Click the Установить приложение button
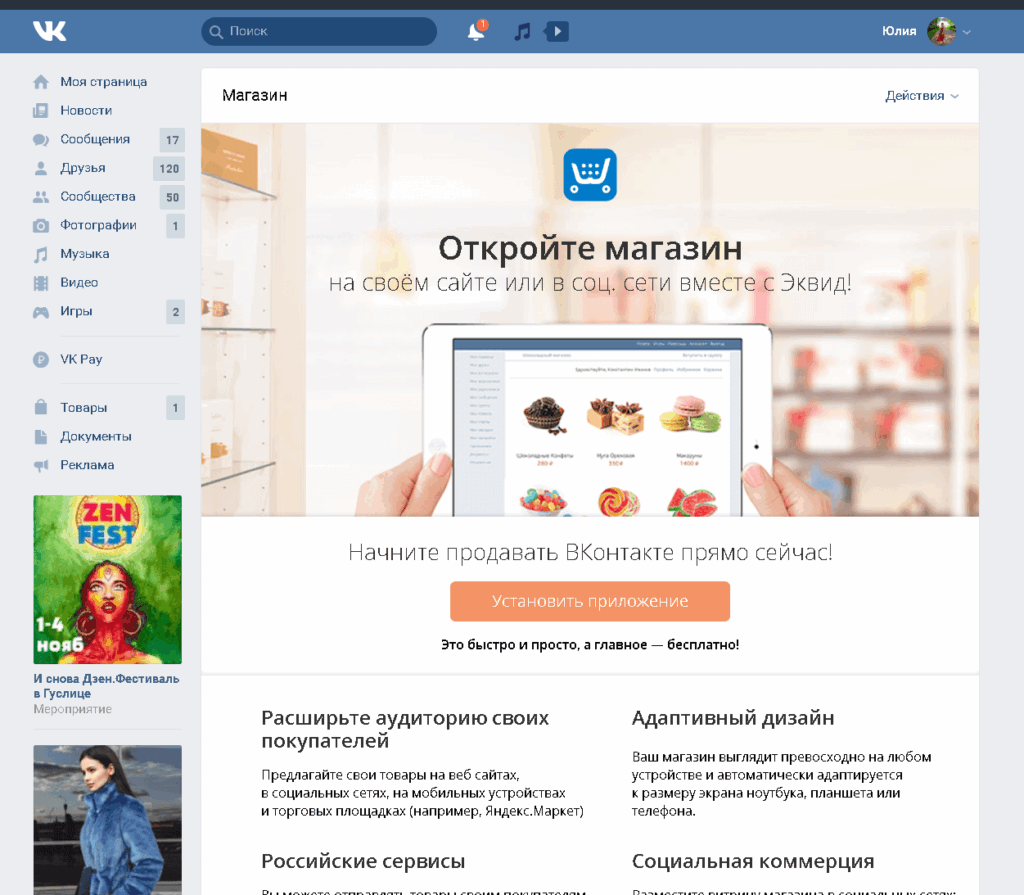Screen dimensions: 1024x895 pos(589,601)
